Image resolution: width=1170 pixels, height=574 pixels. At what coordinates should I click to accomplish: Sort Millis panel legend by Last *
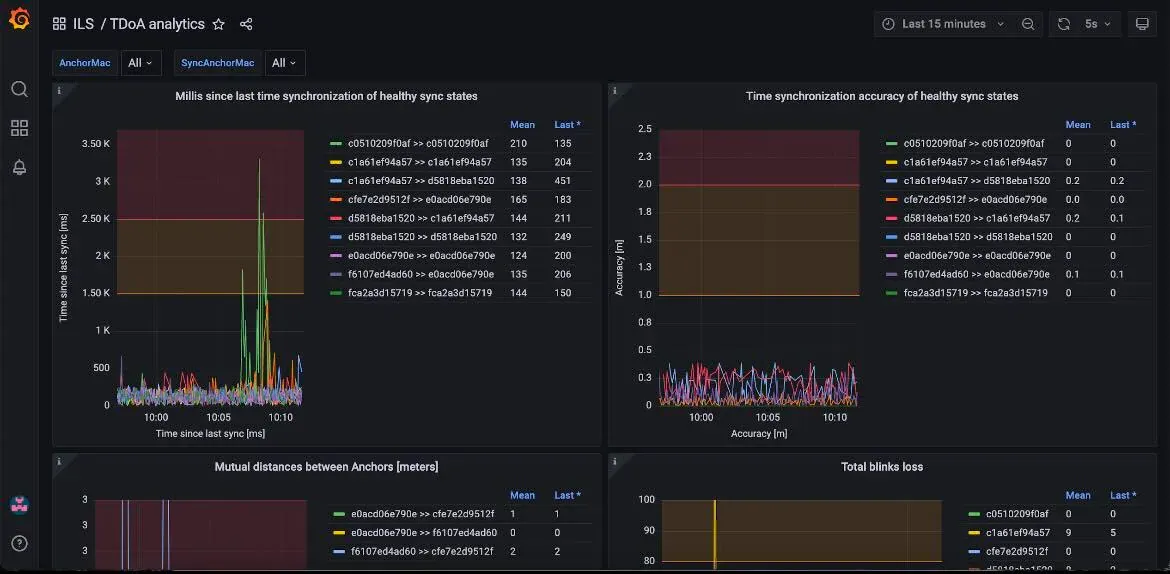(x=567, y=125)
